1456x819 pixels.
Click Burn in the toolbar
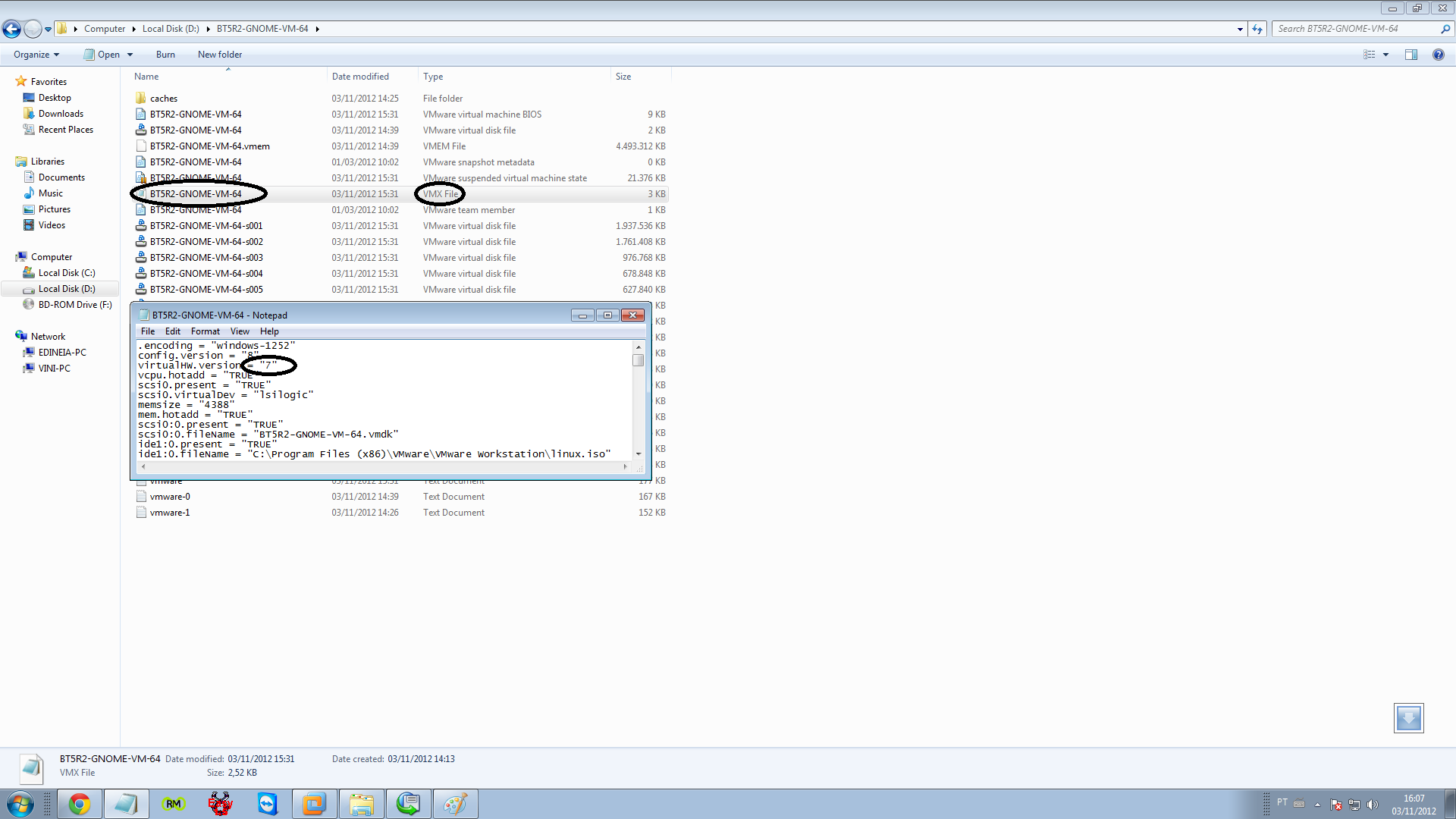[165, 55]
